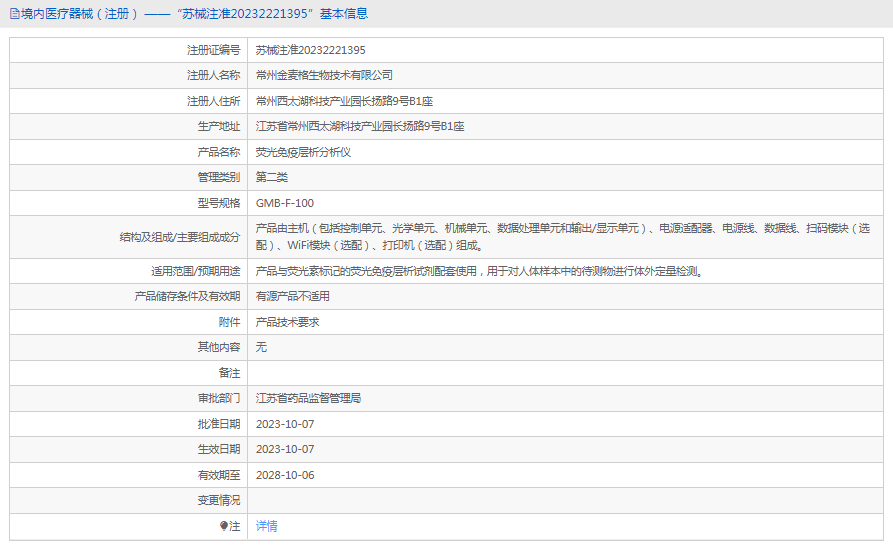Click the 注册证编号 row label
Screen dimensions: 893x549
tap(214, 50)
